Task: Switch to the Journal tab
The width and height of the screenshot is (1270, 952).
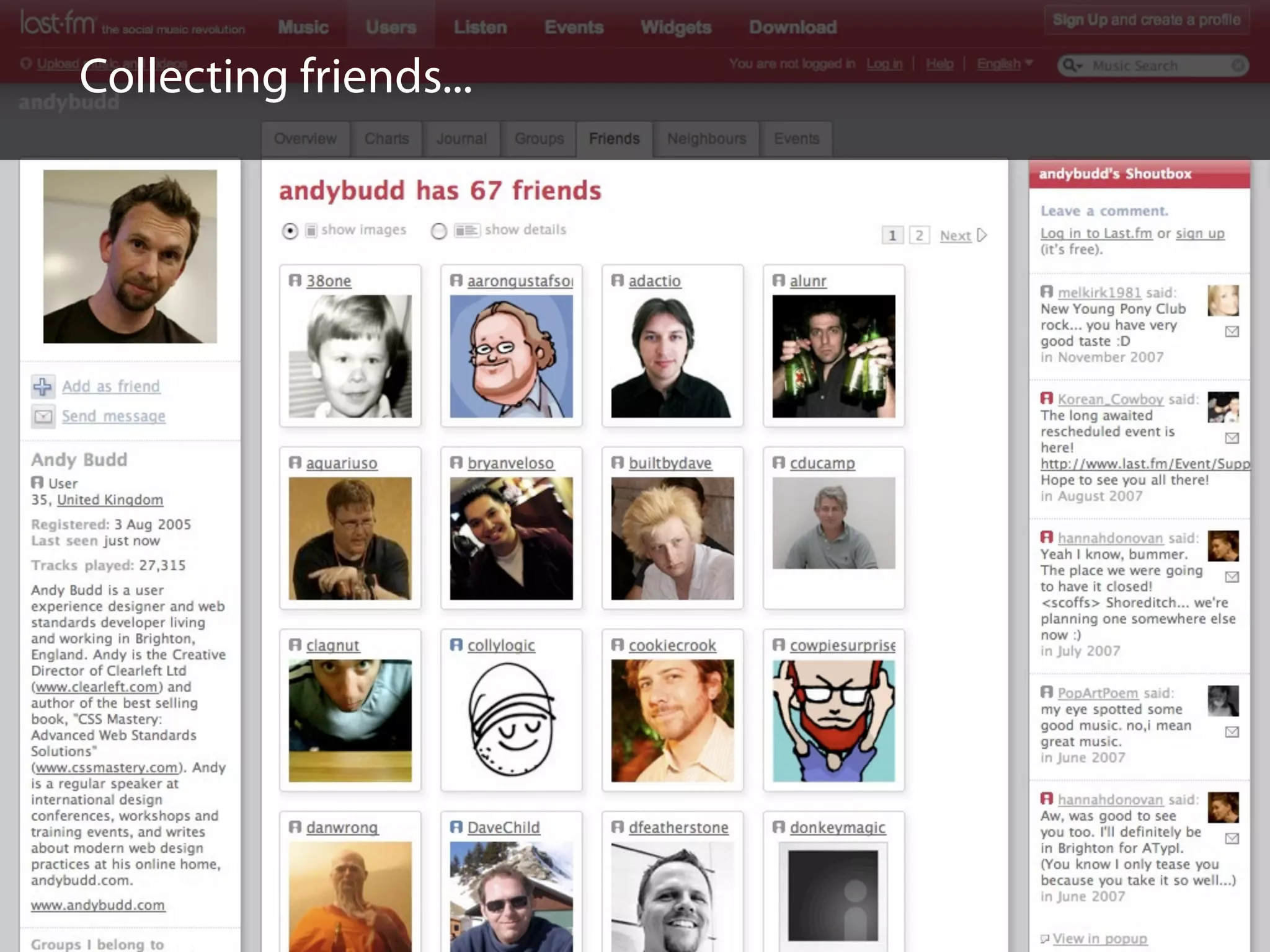Action: tap(461, 138)
